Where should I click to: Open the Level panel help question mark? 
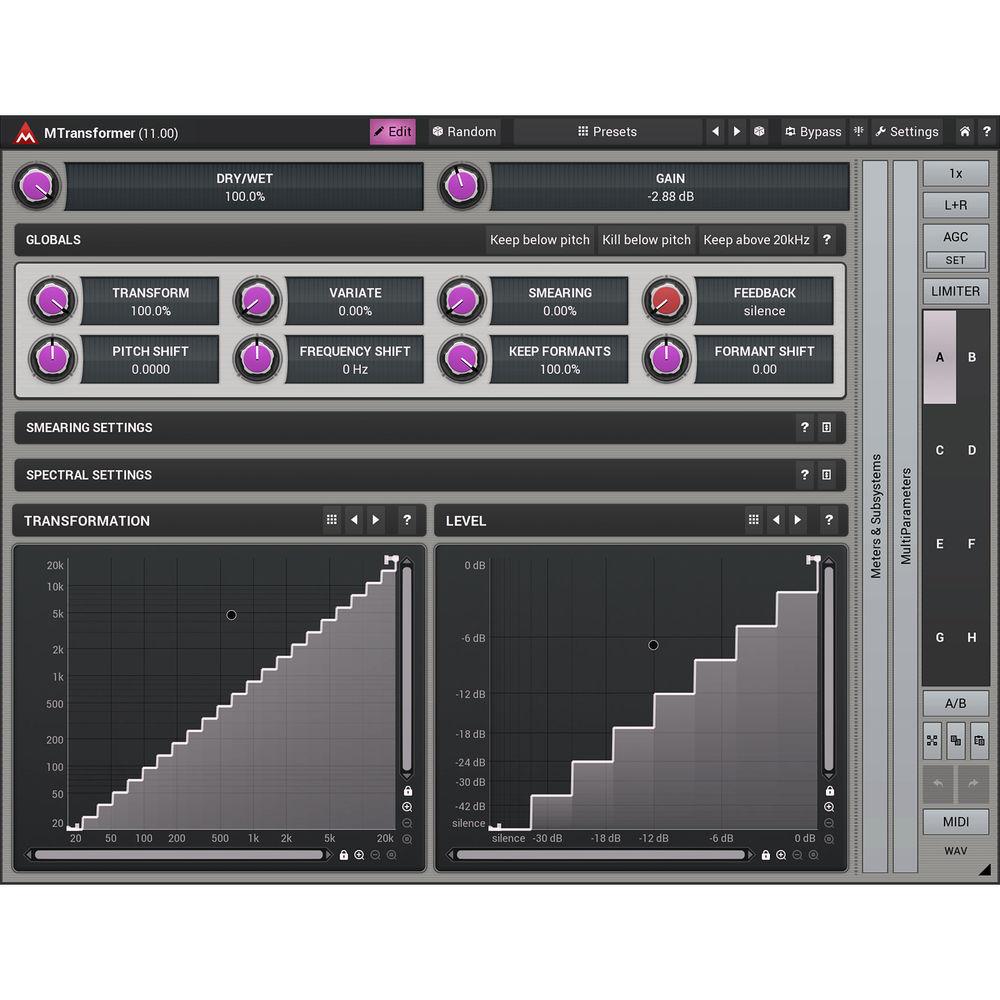828,519
